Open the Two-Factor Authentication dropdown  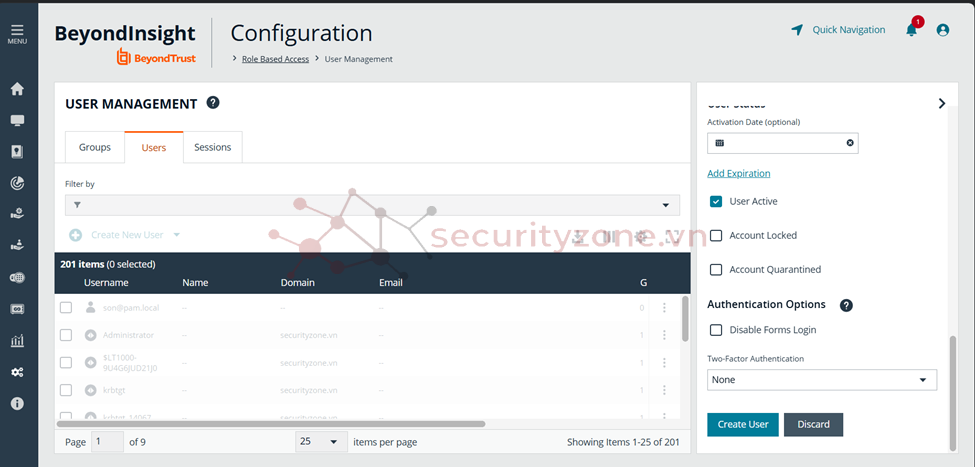[x=821, y=380]
